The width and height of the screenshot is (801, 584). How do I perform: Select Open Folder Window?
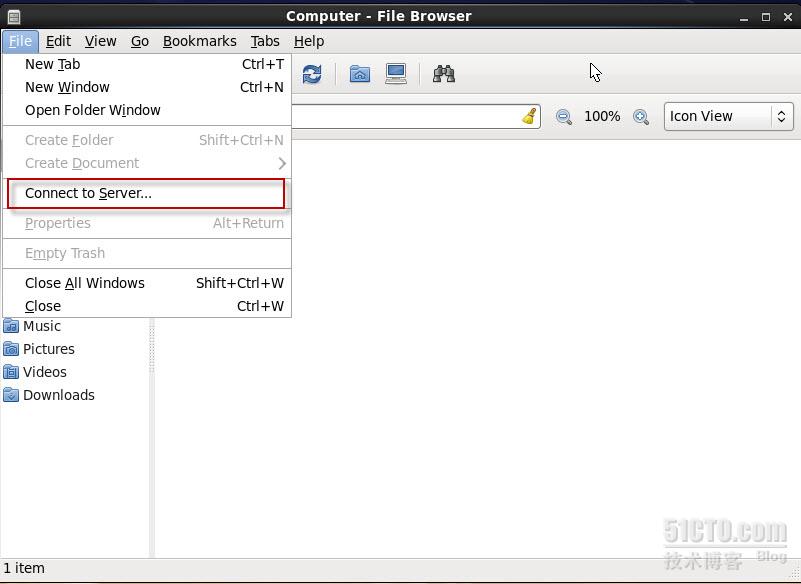click(x=147, y=110)
